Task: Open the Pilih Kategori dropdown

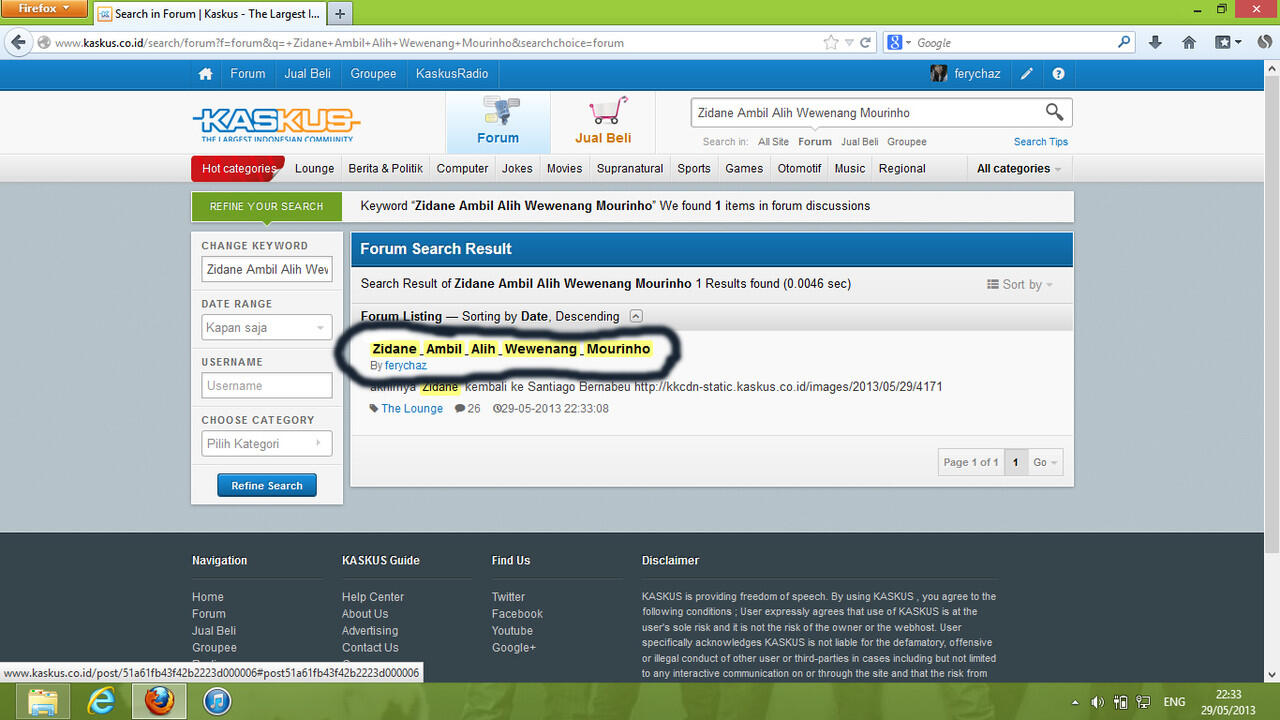Action: 267,444
